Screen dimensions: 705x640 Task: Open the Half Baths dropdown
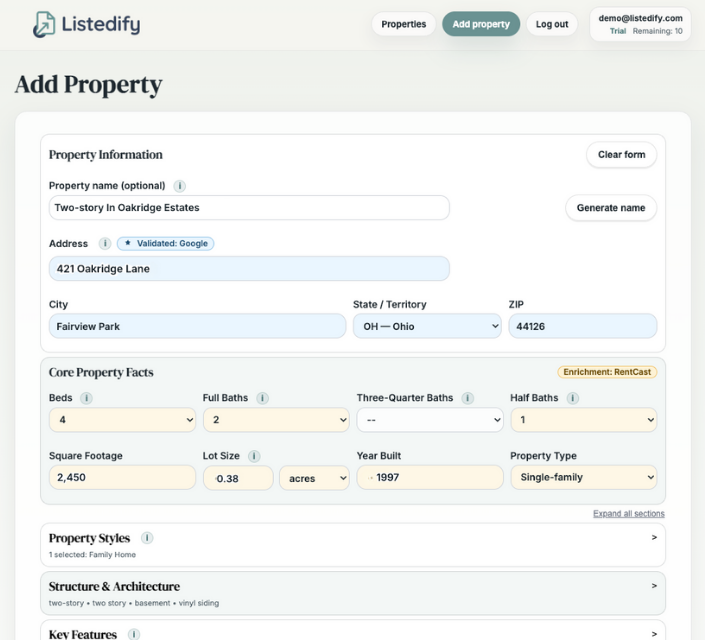coord(584,420)
